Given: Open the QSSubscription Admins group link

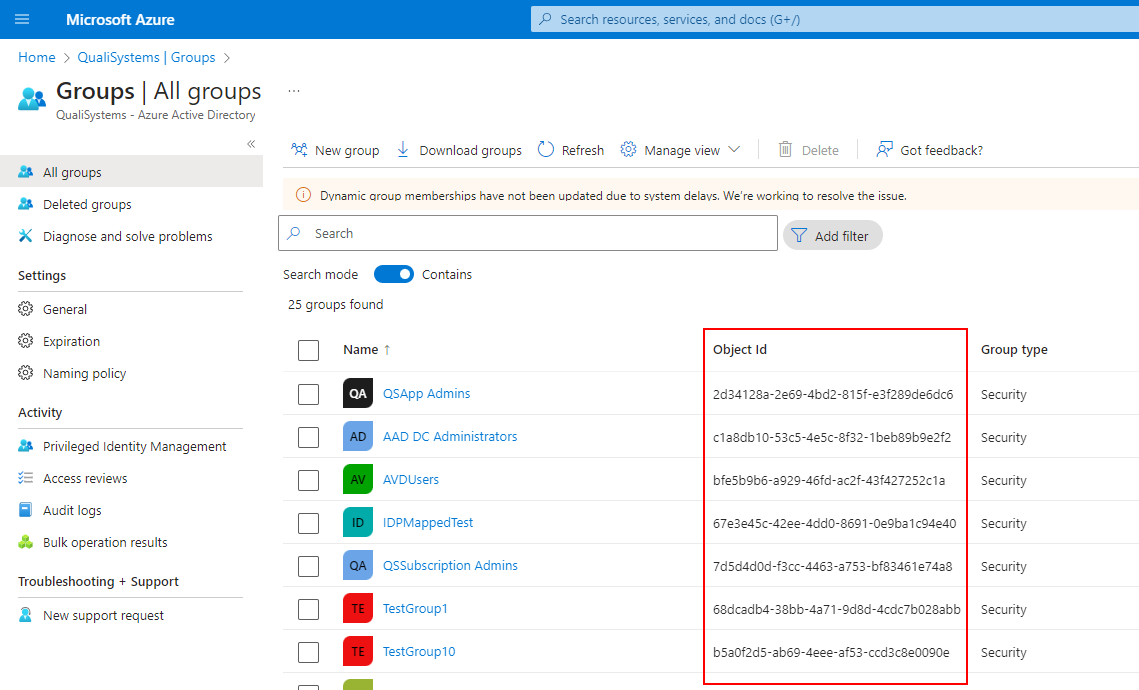Looking at the screenshot, I should pos(450,565).
